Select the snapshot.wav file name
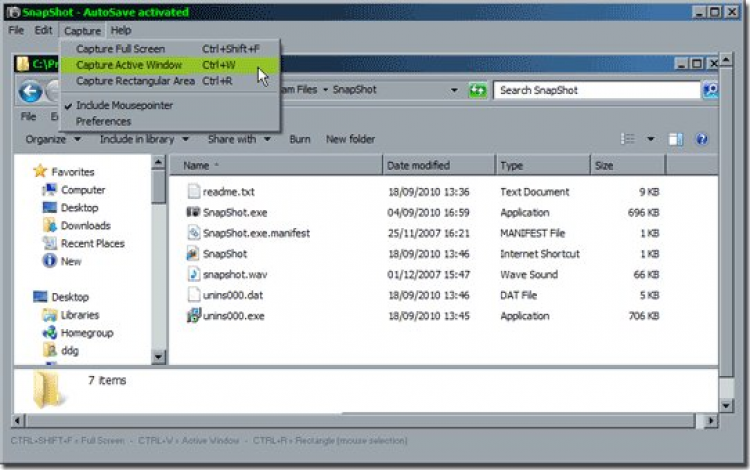 click(235, 274)
